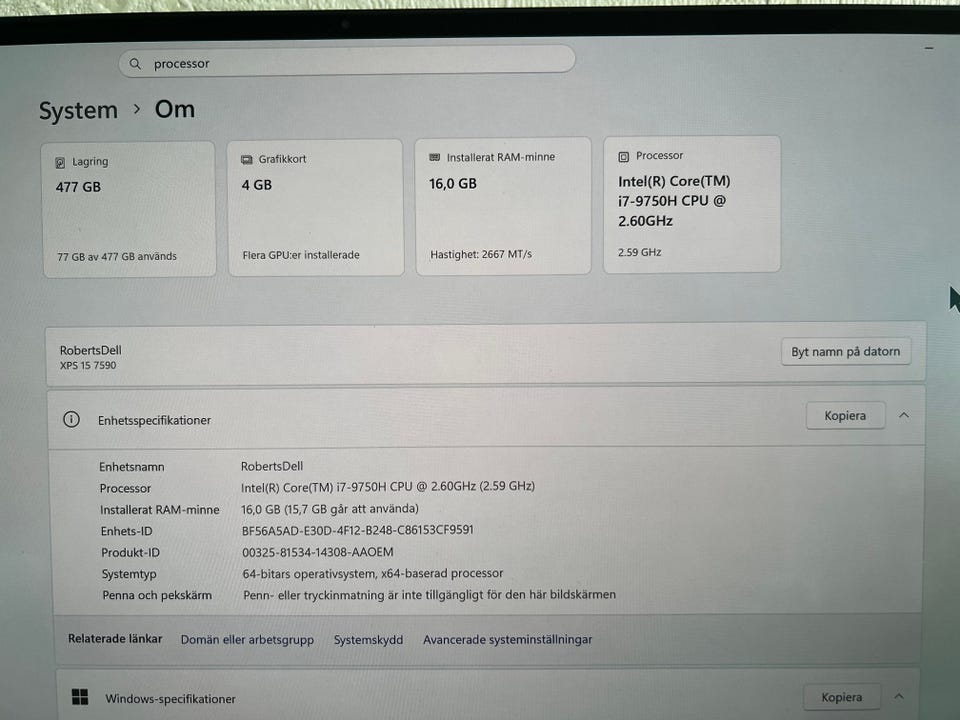Click the Lagring storage icon
This screenshot has height=720, width=960.
point(60,162)
